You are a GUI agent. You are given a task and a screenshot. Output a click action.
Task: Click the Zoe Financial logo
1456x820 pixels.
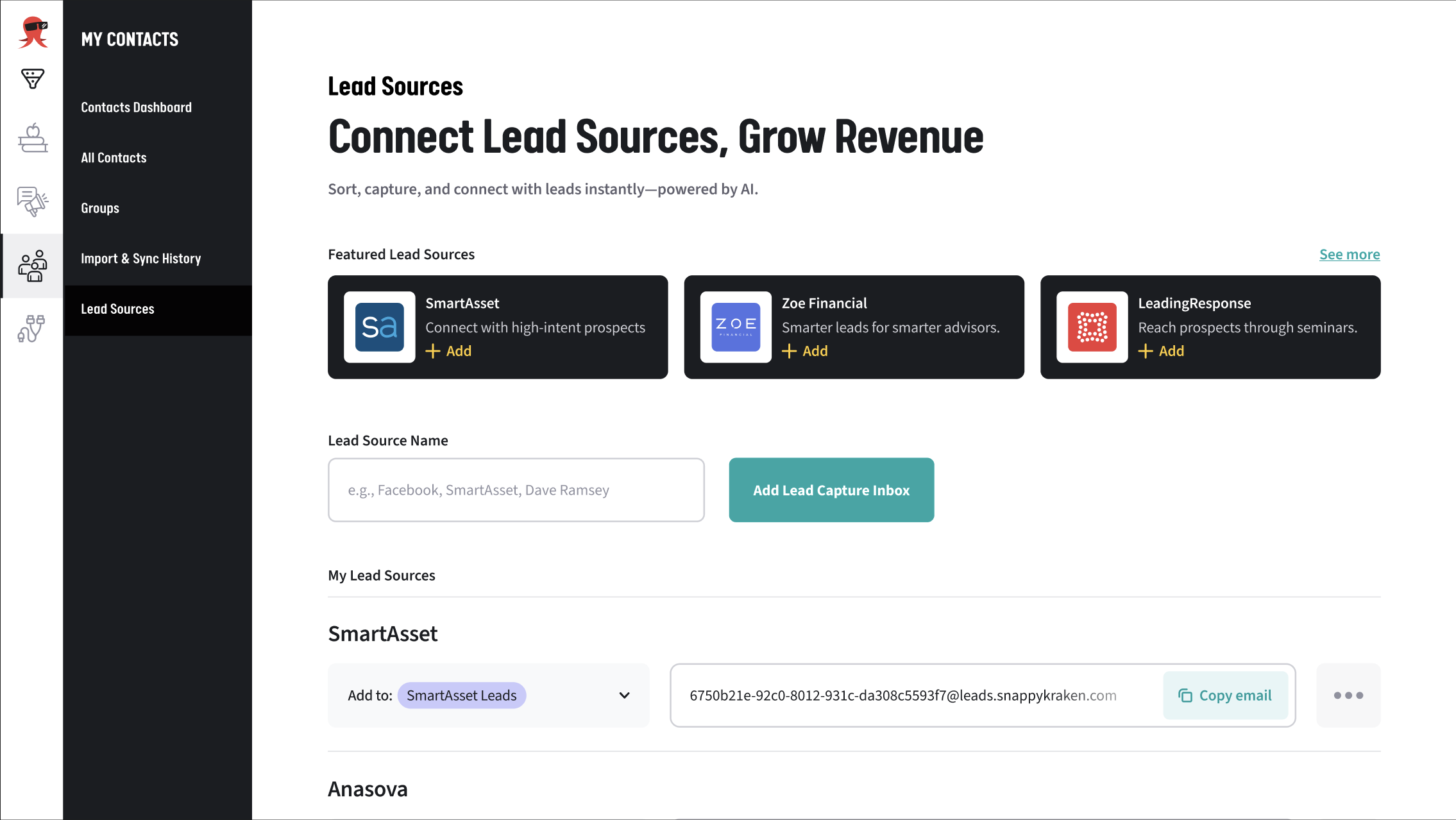pyautogui.click(x=736, y=327)
